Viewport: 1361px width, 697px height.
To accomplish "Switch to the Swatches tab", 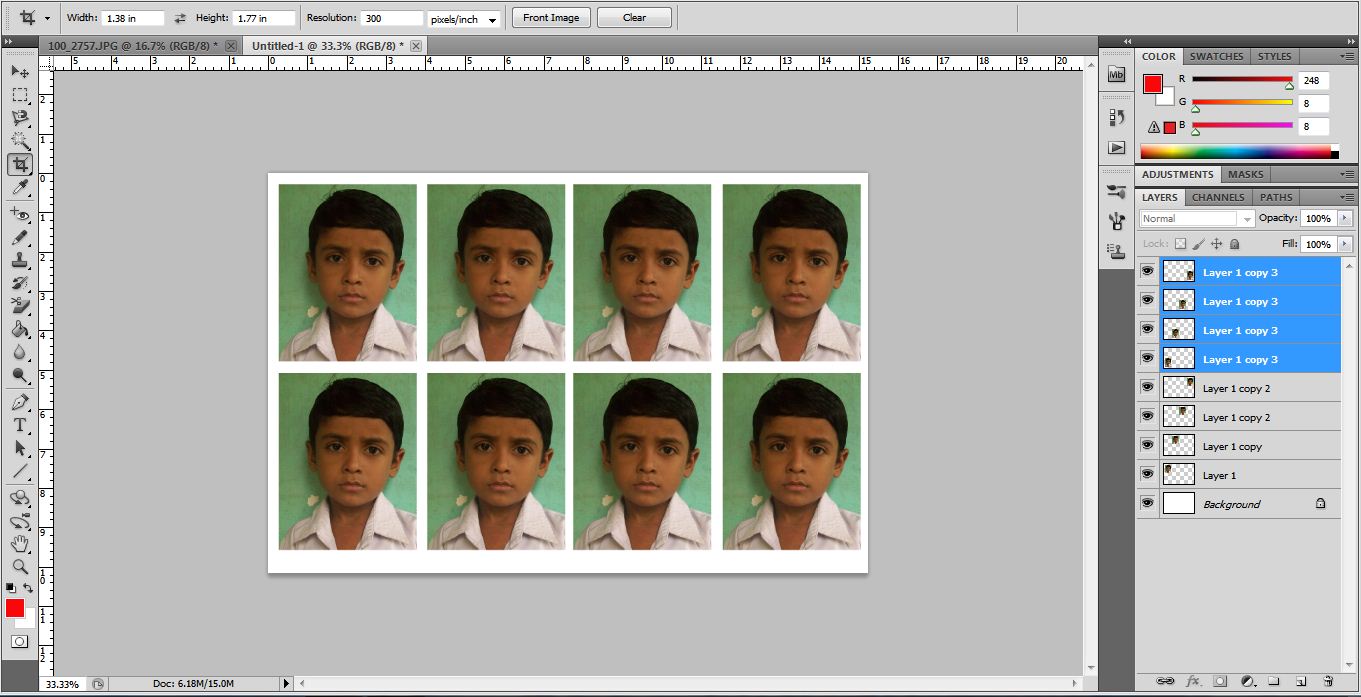I will (x=1216, y=56).
